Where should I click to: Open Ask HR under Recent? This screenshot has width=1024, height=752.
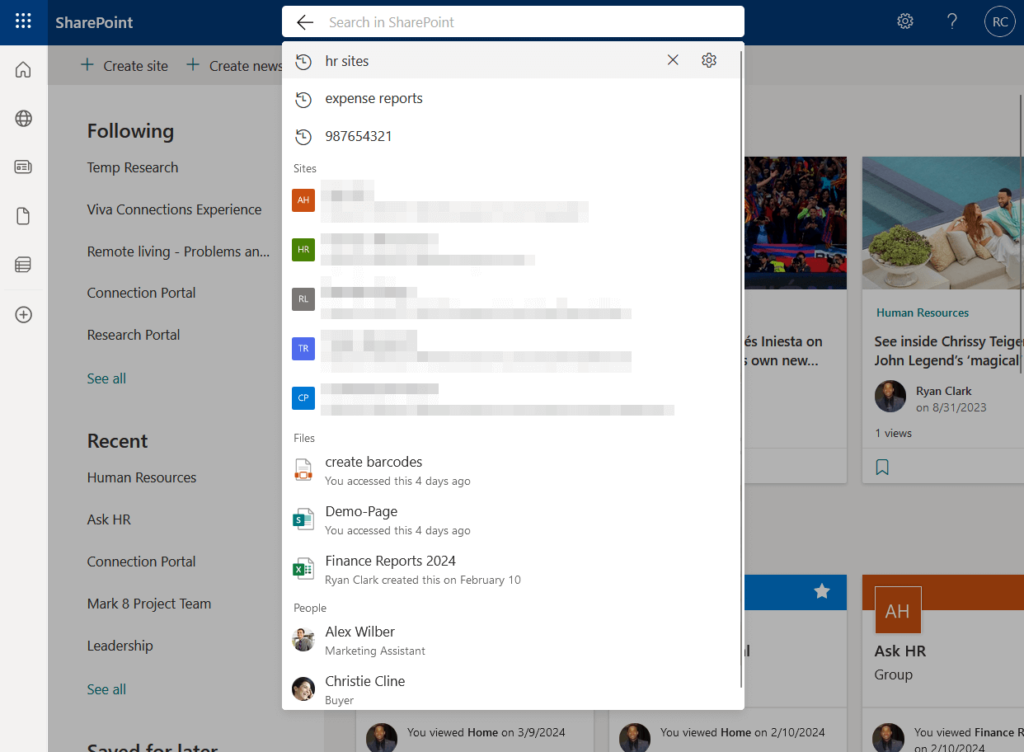109,520
